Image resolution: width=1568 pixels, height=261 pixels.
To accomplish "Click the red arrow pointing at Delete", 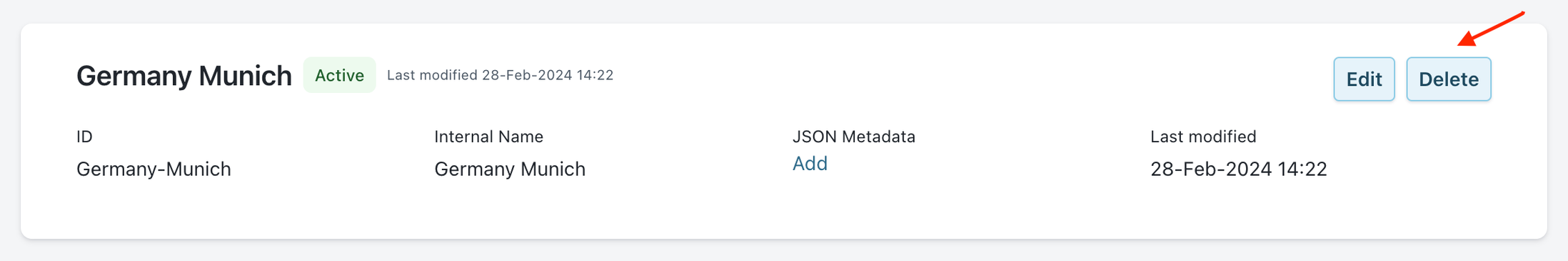I will coord(1491,29).
